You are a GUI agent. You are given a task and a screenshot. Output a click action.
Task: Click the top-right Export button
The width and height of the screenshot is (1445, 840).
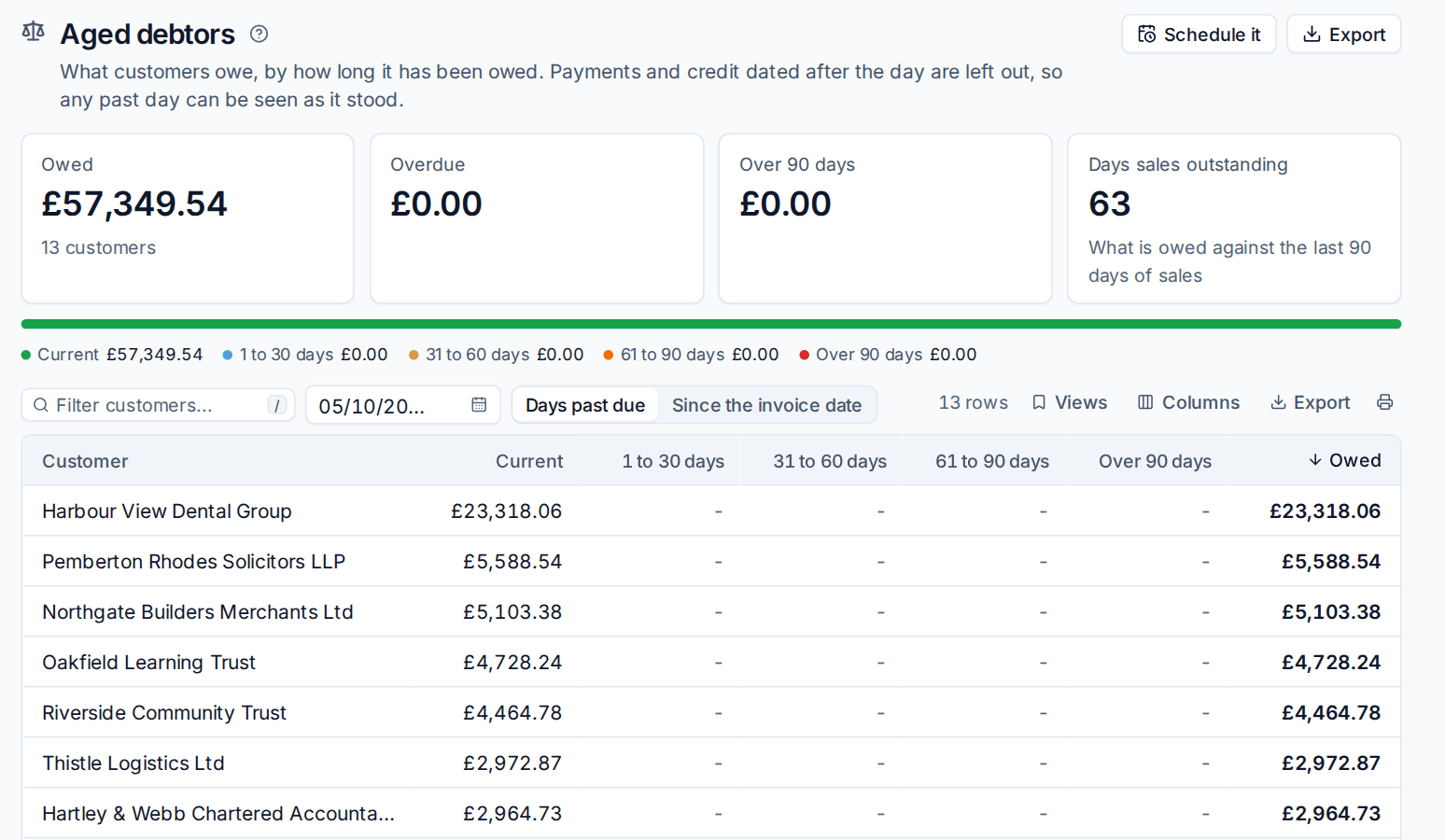1344,35
